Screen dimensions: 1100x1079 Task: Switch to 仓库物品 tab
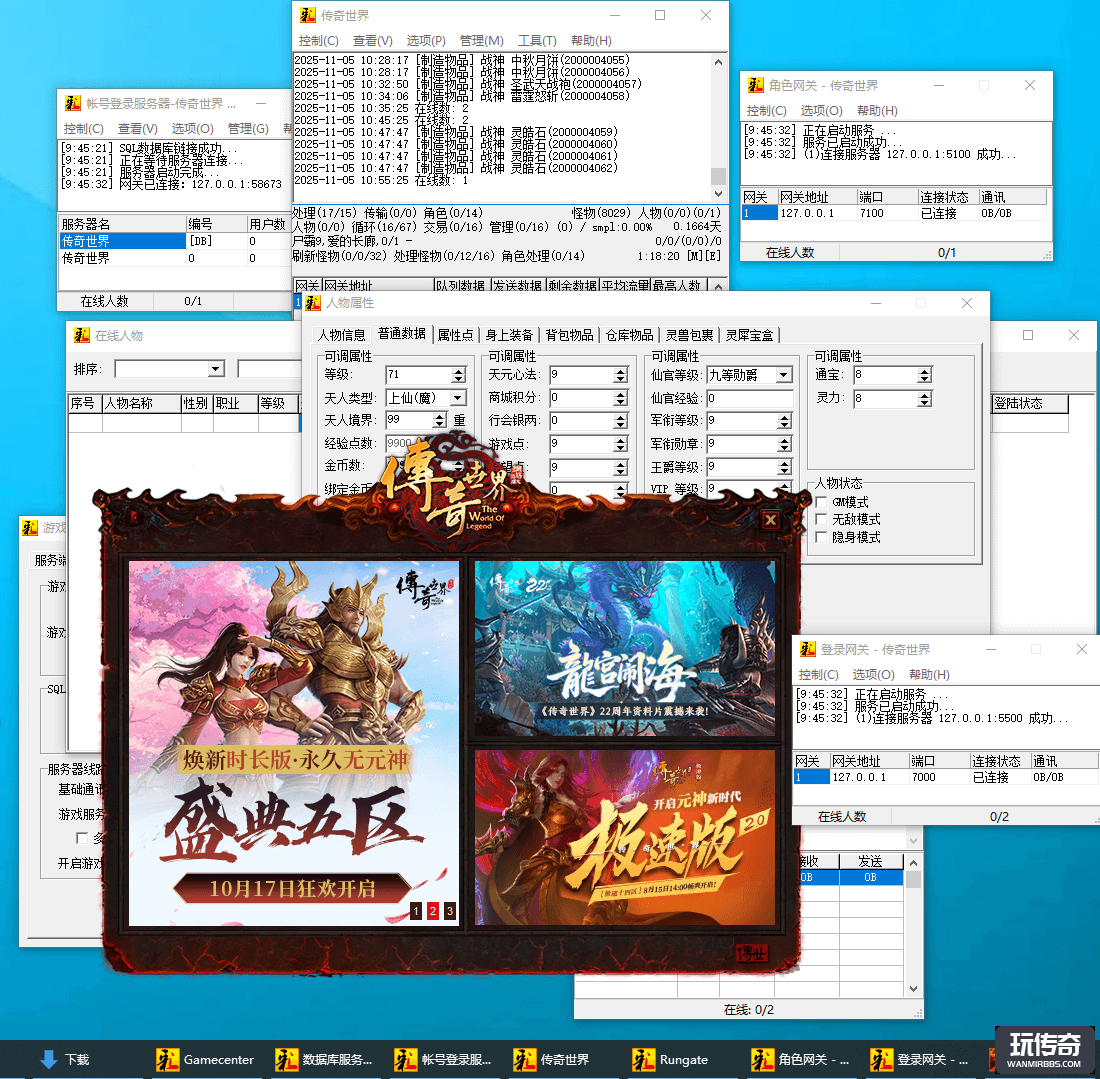(x=629, y=335)
